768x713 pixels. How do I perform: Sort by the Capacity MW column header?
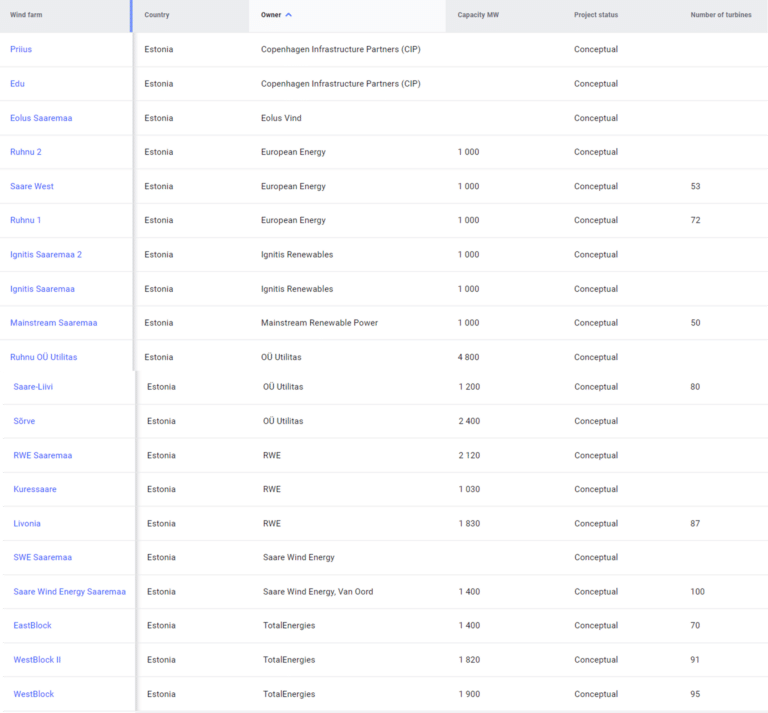pos(478,15)
